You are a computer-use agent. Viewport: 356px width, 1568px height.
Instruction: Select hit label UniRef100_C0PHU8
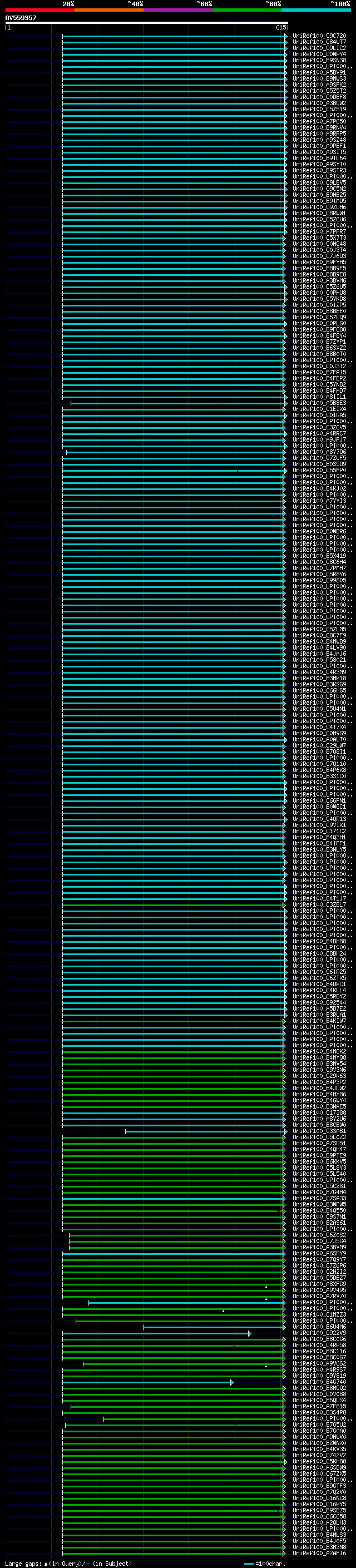click(319, 293)
